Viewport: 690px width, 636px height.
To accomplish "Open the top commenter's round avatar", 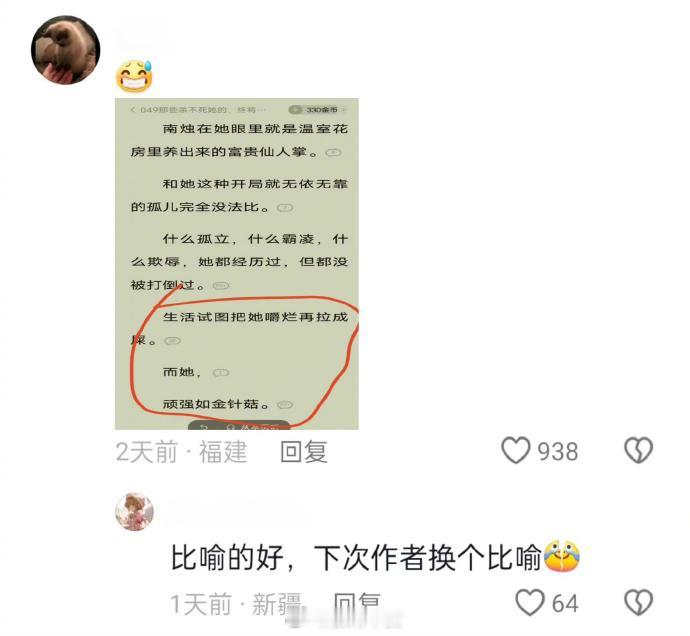I will [66, 50].
